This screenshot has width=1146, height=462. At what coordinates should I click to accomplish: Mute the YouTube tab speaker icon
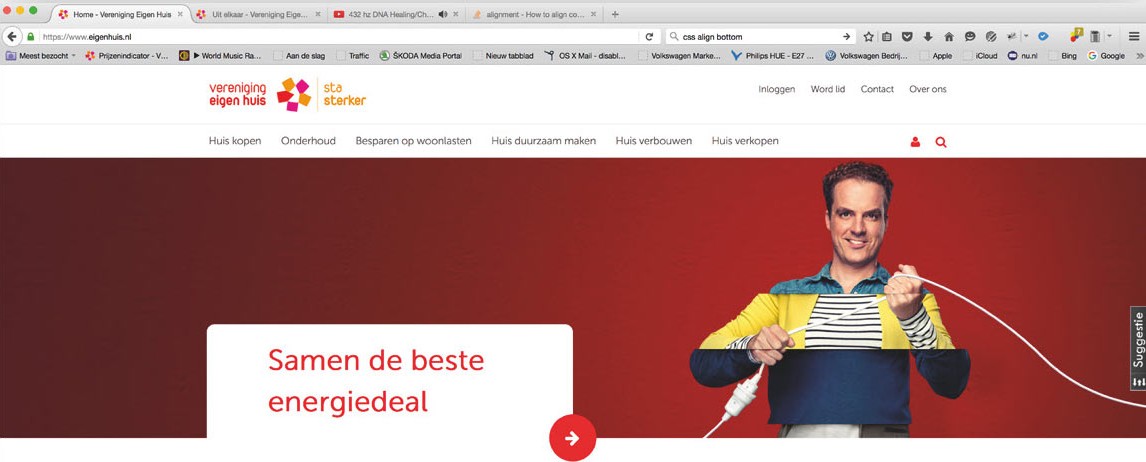click(x=443, y=15)
